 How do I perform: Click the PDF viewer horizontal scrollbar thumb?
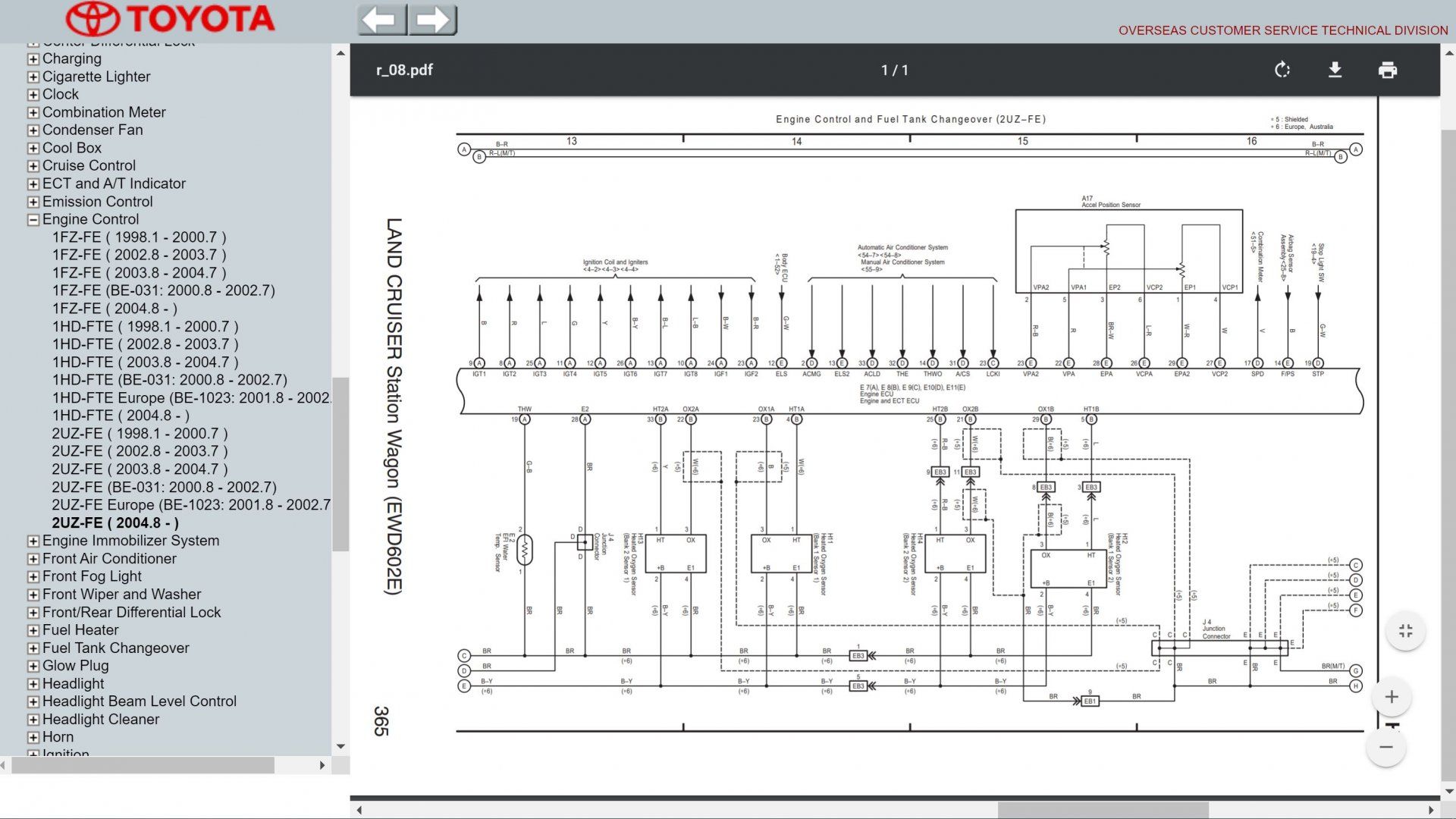tap(1103, 810)
